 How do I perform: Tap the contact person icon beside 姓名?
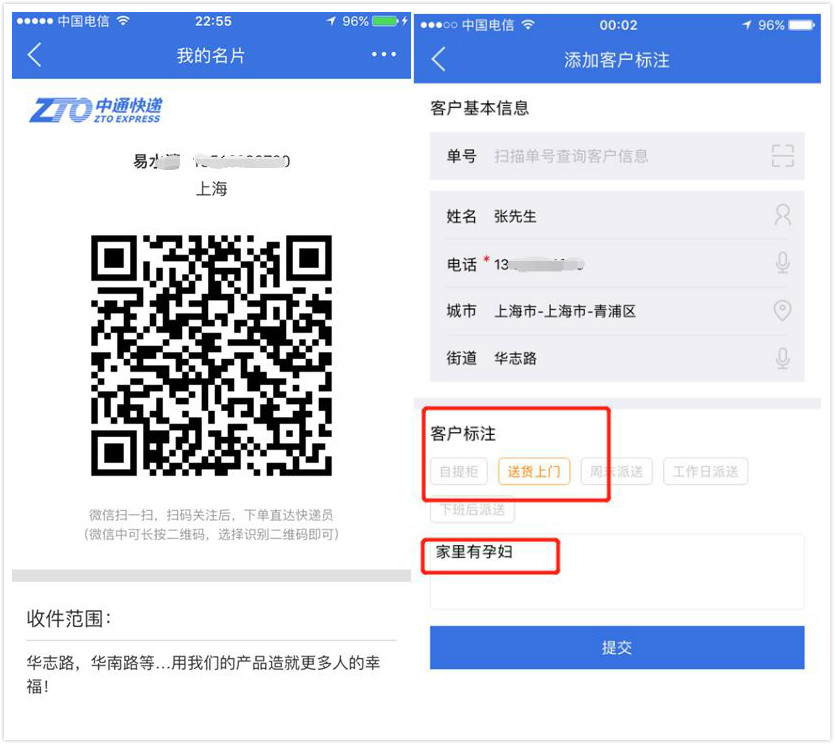click(782, 215)
